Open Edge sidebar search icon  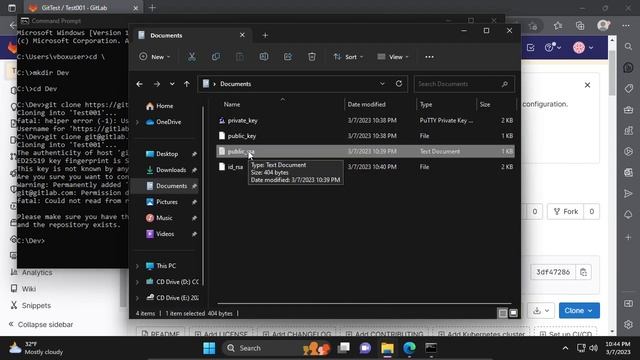pos(629,47)
